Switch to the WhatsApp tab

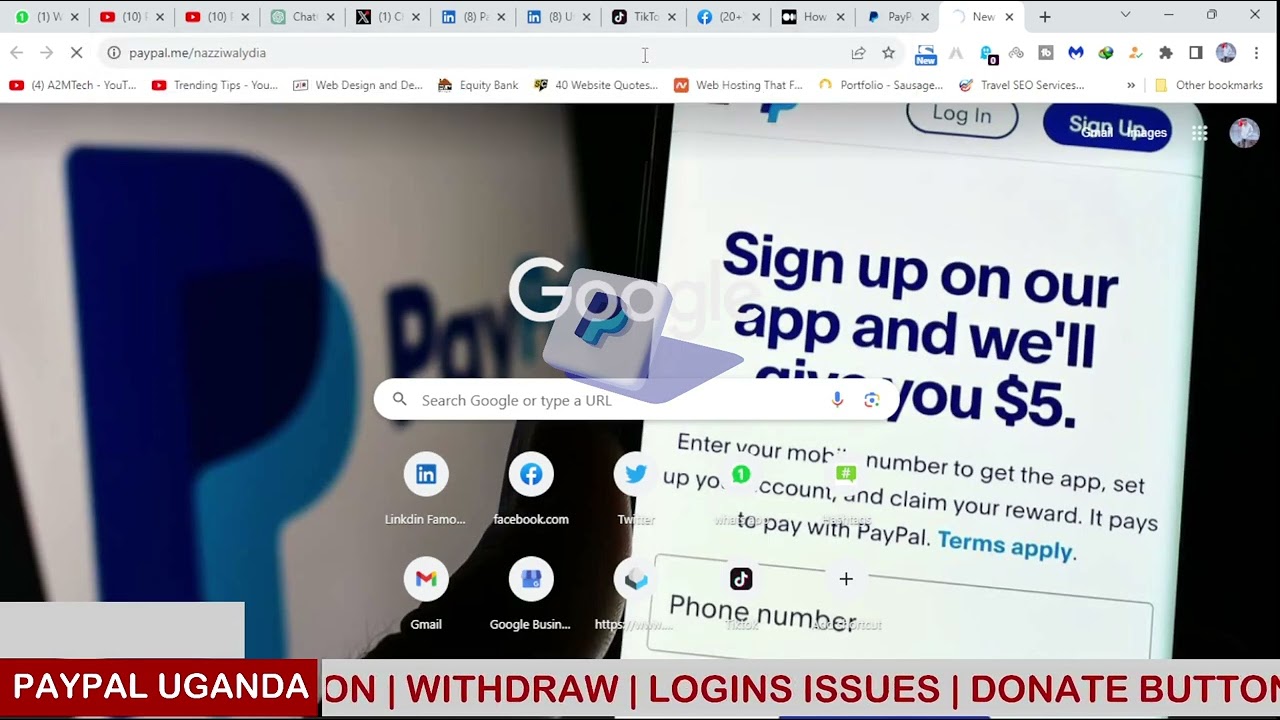[45, 17]
